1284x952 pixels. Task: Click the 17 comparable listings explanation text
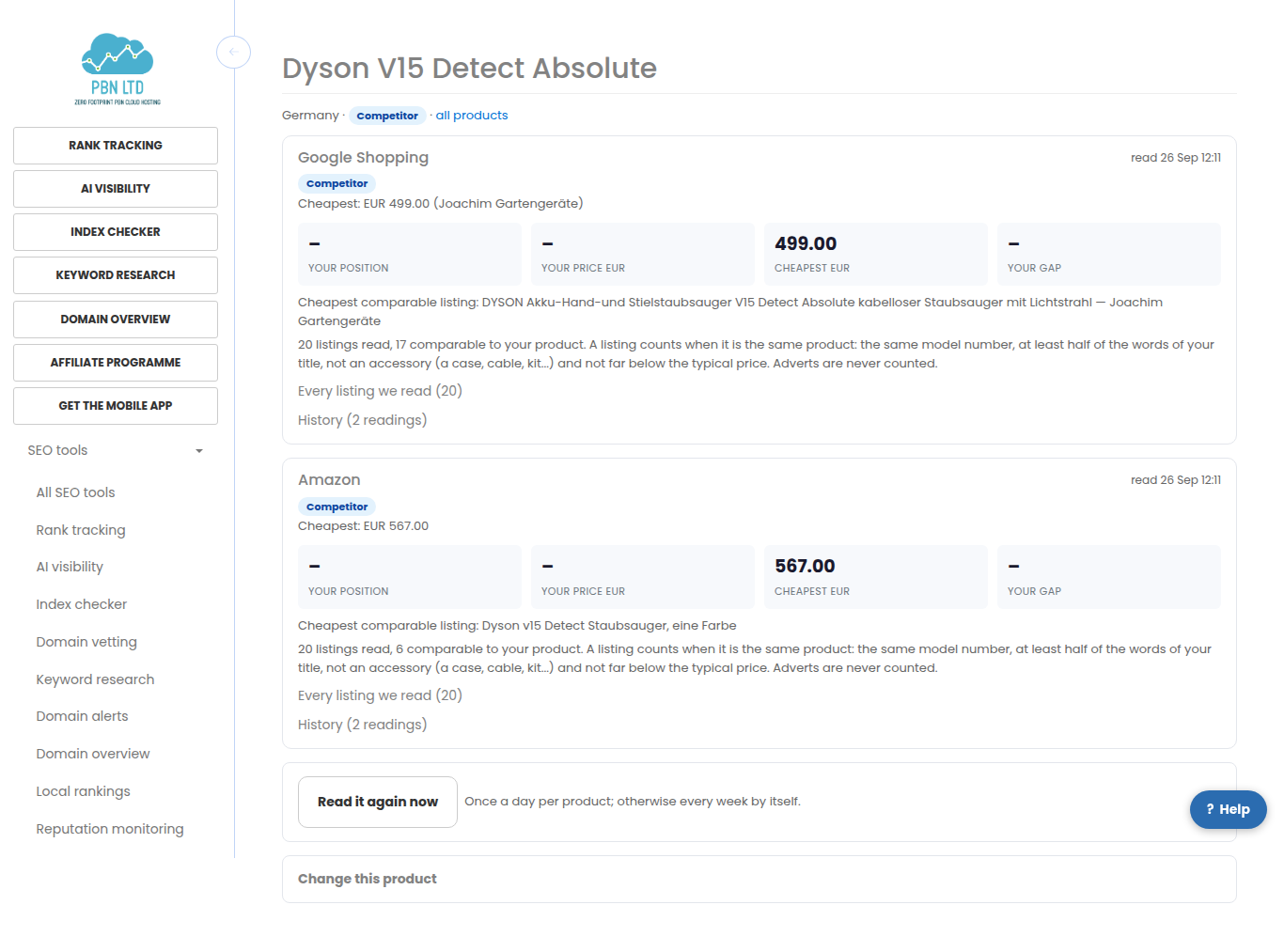(x=756, y=354)
